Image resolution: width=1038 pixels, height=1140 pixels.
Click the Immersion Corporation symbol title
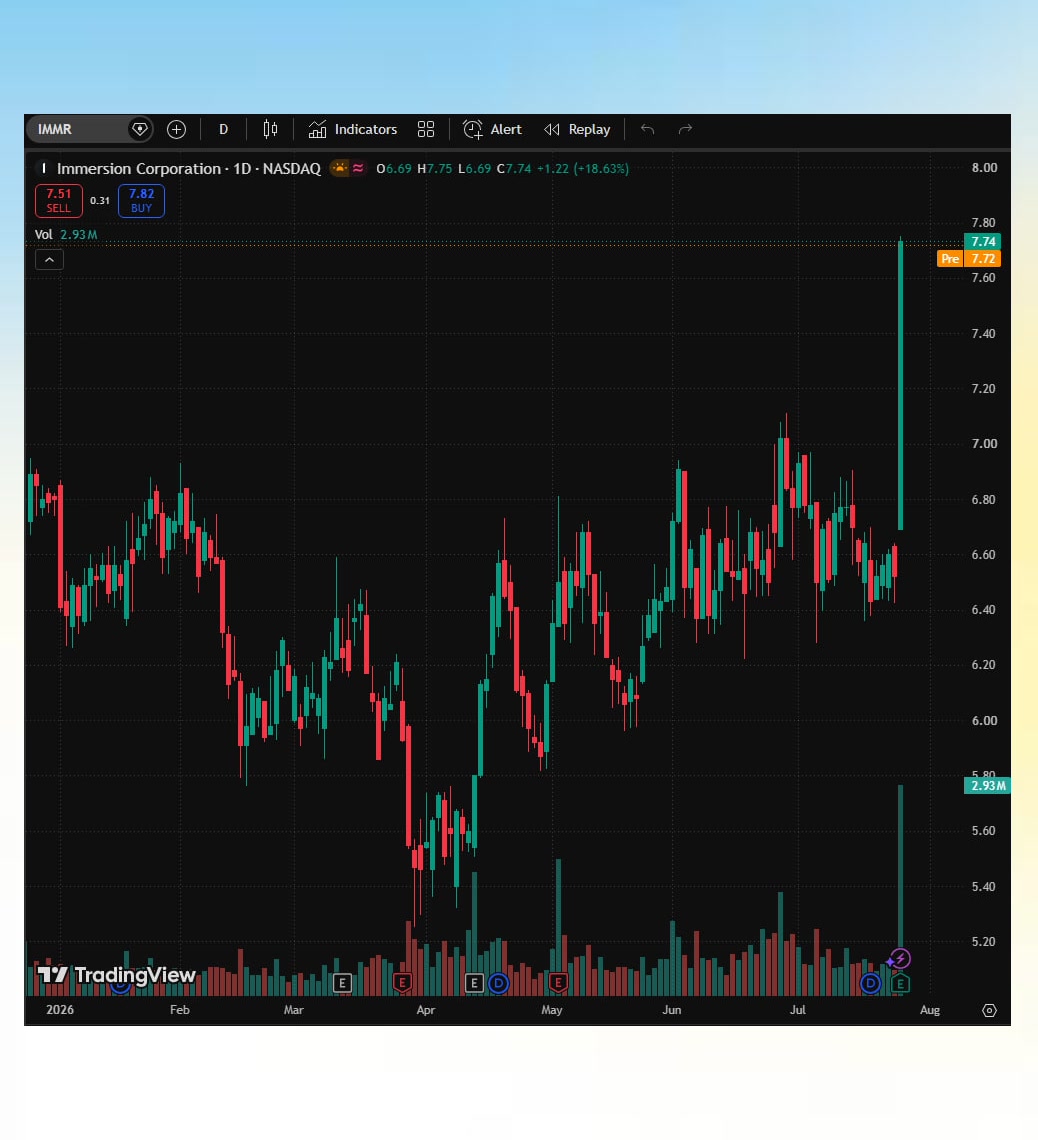(x=188, y=169)
